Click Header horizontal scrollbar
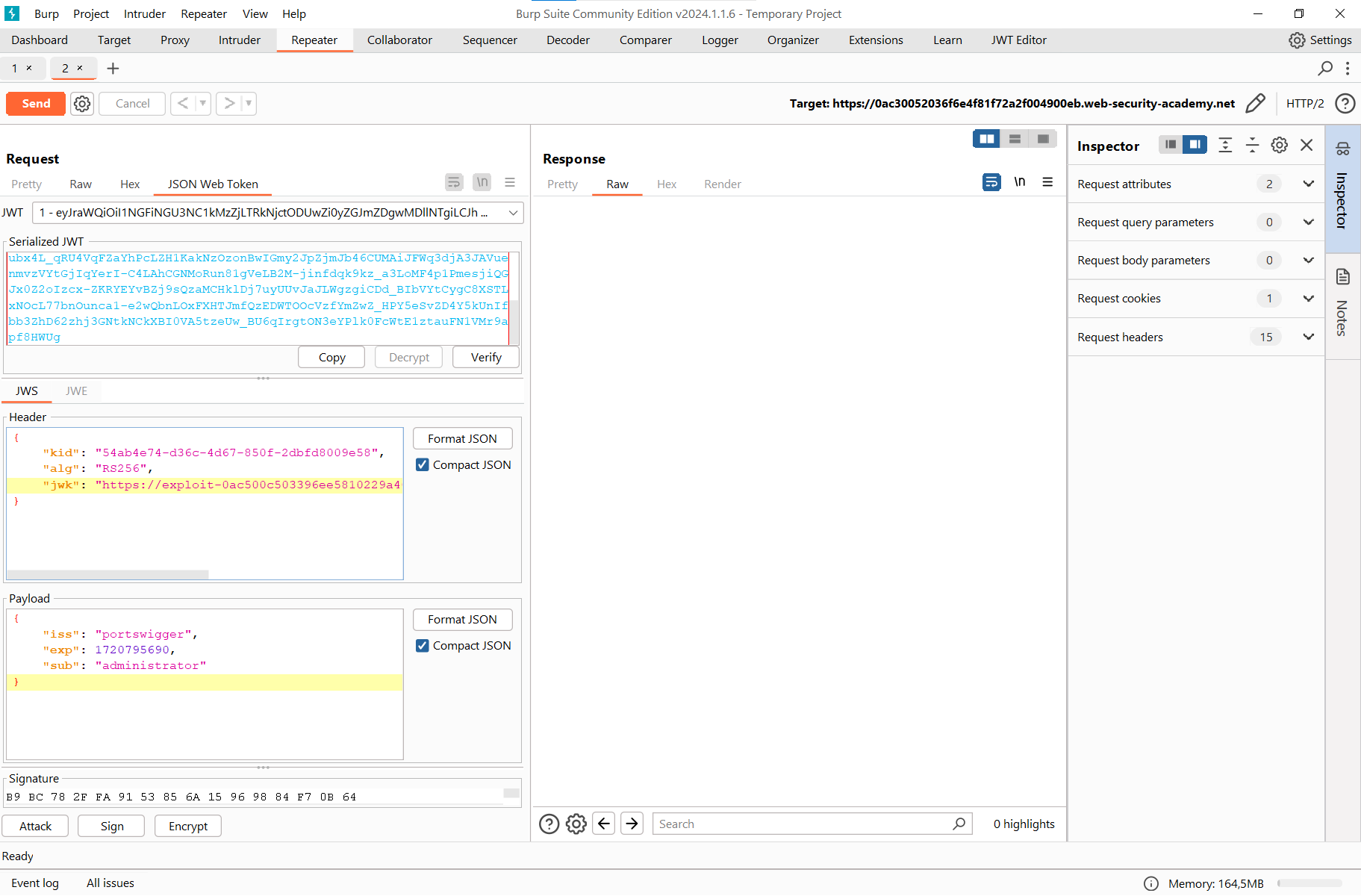Viewport: 1361px width, 896px height. click(x=108, y=575)
